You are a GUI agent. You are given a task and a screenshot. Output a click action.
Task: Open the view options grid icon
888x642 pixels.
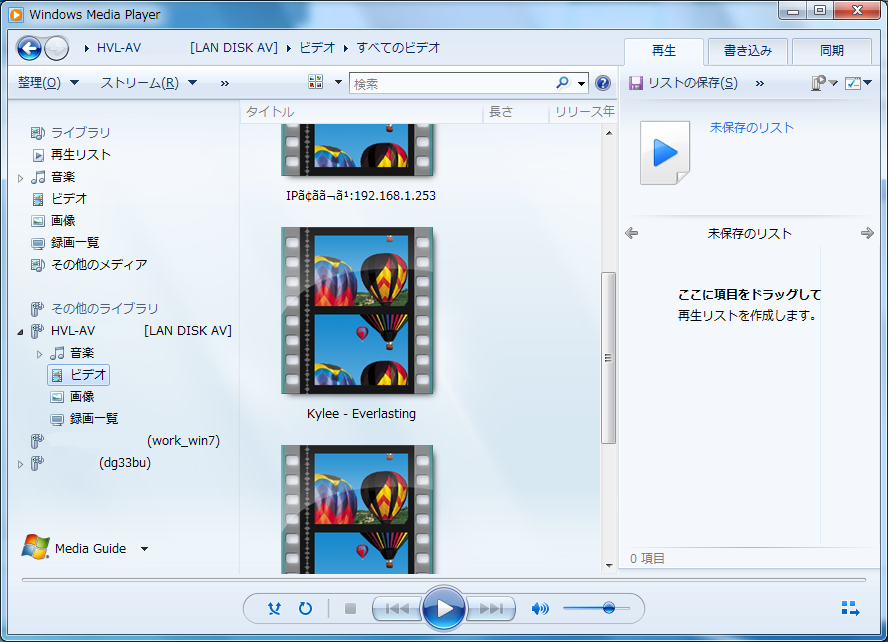click(315, 82)
